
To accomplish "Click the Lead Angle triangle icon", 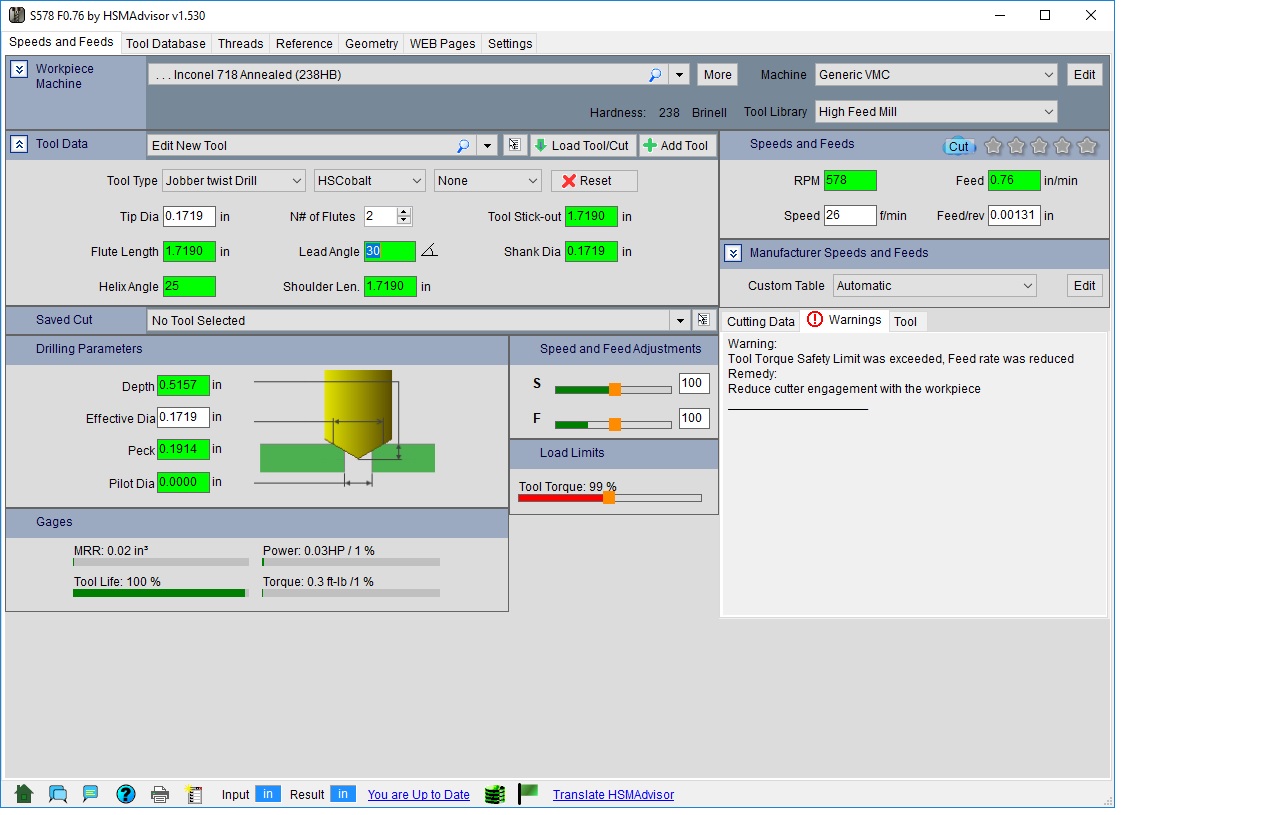I will point(429,251).
